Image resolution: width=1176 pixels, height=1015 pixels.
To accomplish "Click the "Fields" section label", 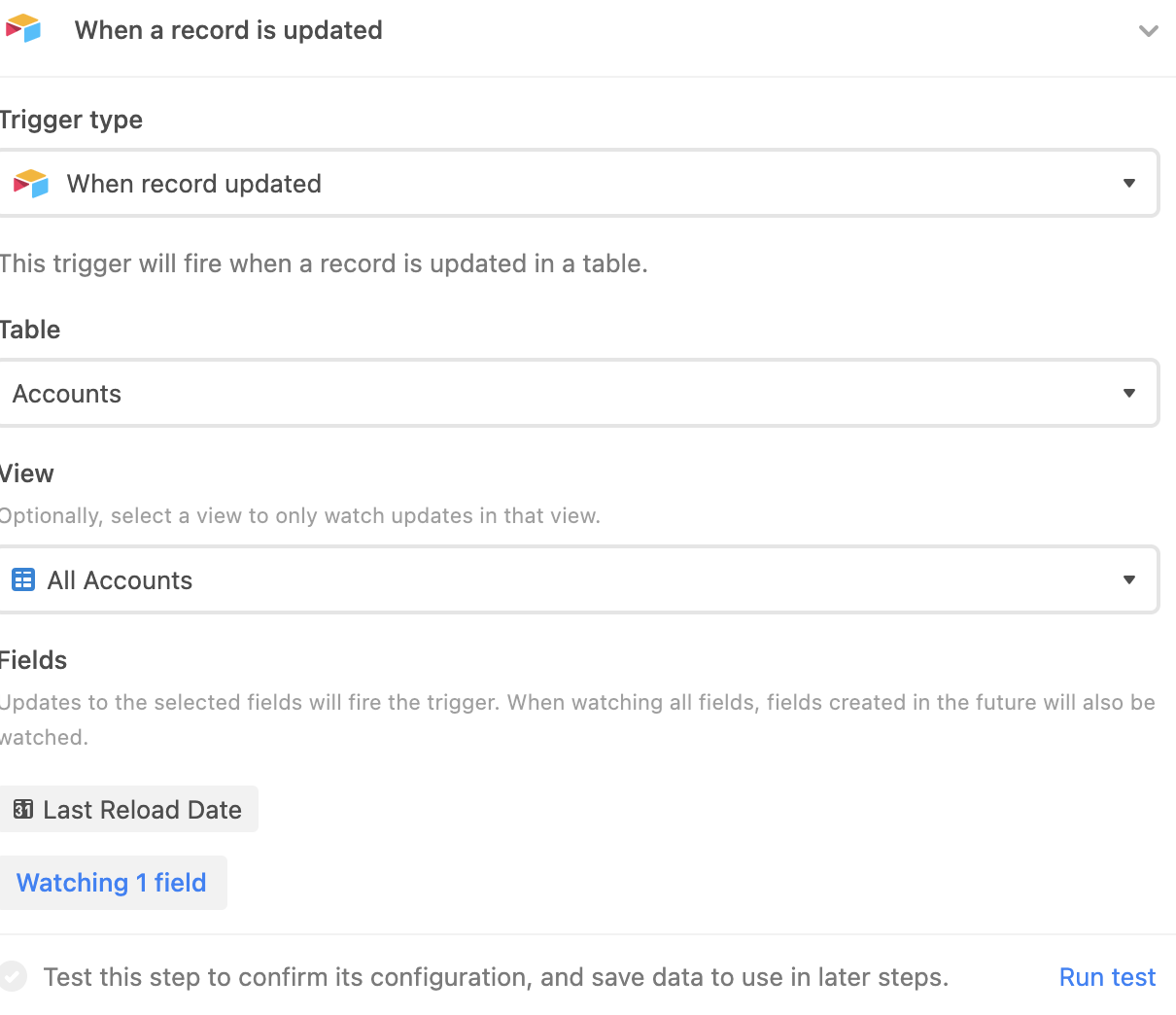I will point(33,660).
